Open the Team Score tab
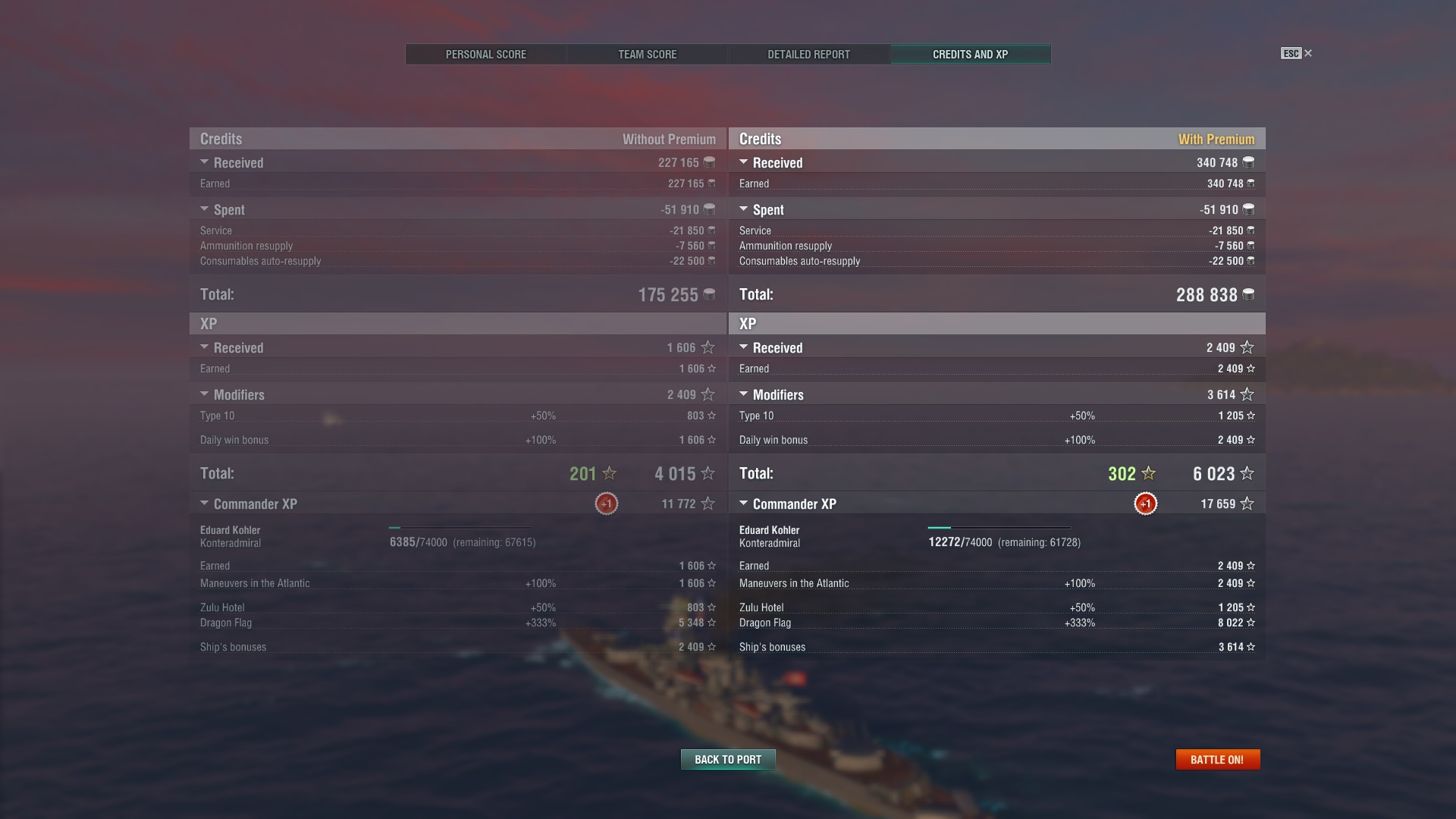This screenshot has width=1456, height=819. [648, 55]
